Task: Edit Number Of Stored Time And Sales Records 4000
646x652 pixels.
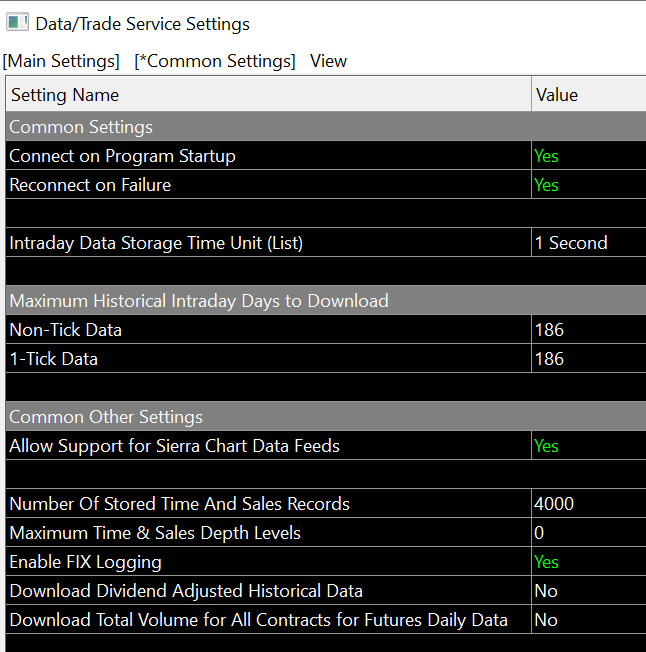Action: tap(589, 504)
